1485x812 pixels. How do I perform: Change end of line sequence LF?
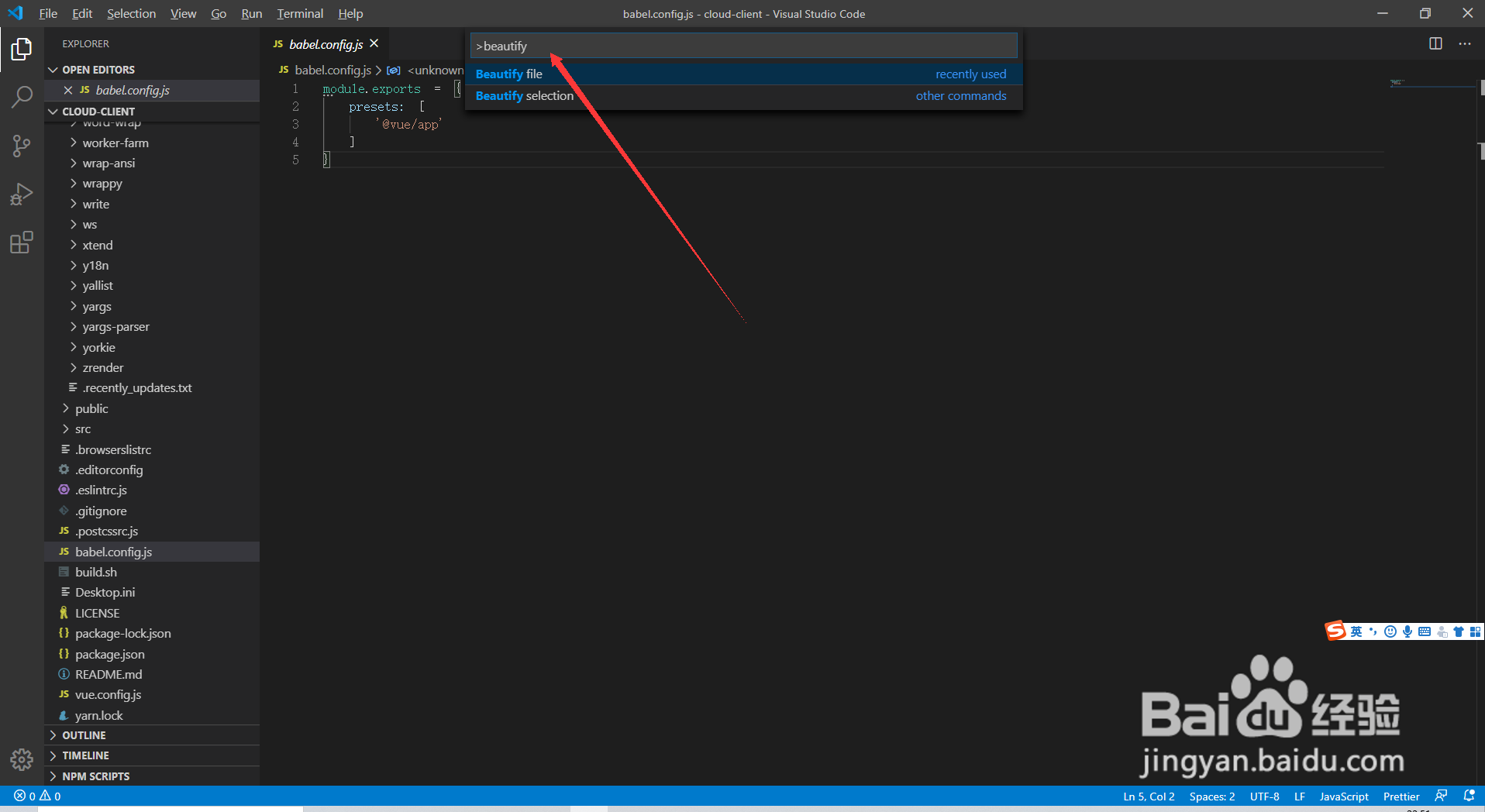(x=1300, y=797)
